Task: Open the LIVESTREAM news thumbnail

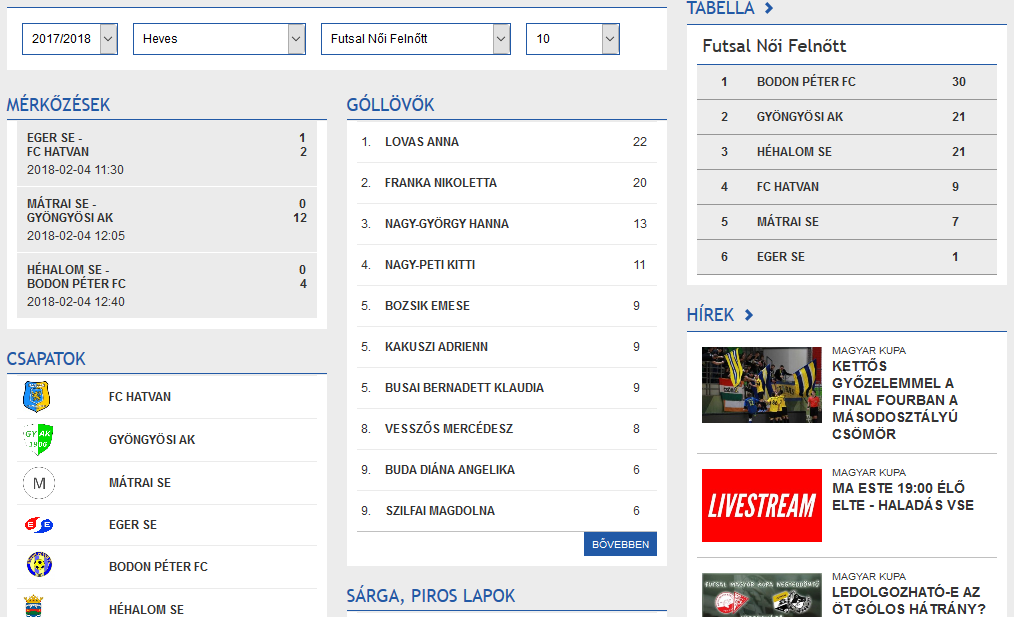Action: (x=762, y=505)
